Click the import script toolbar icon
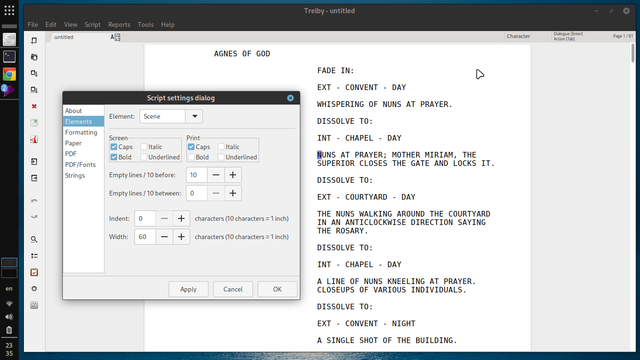The height and width of the screenshot is (360, 640). pos(34,162)
